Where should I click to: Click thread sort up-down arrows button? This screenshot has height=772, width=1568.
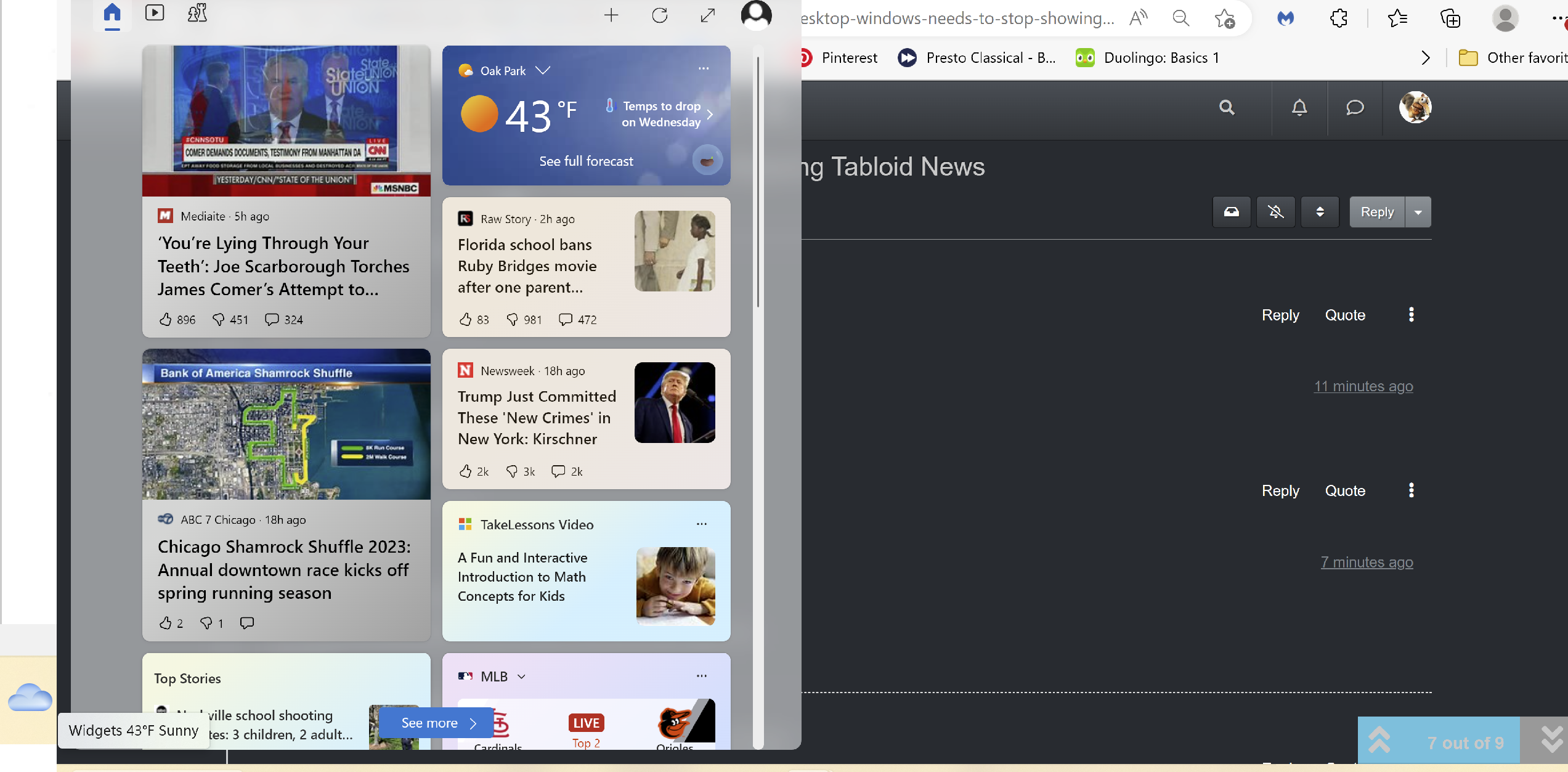tap(1320, 212)
